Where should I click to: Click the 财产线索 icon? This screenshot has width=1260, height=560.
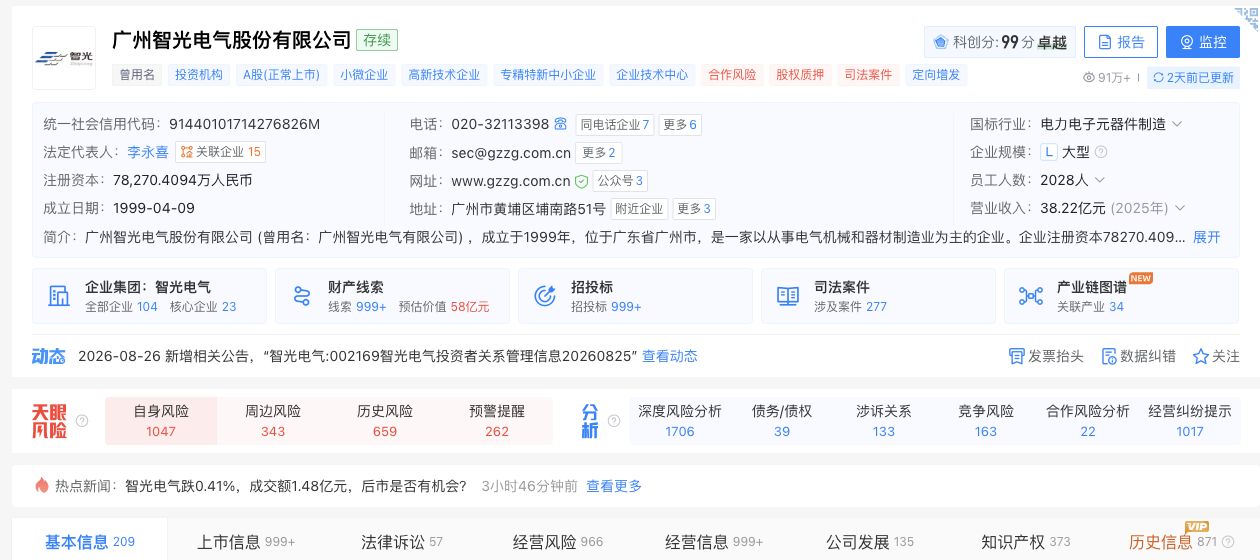[302, 296]
